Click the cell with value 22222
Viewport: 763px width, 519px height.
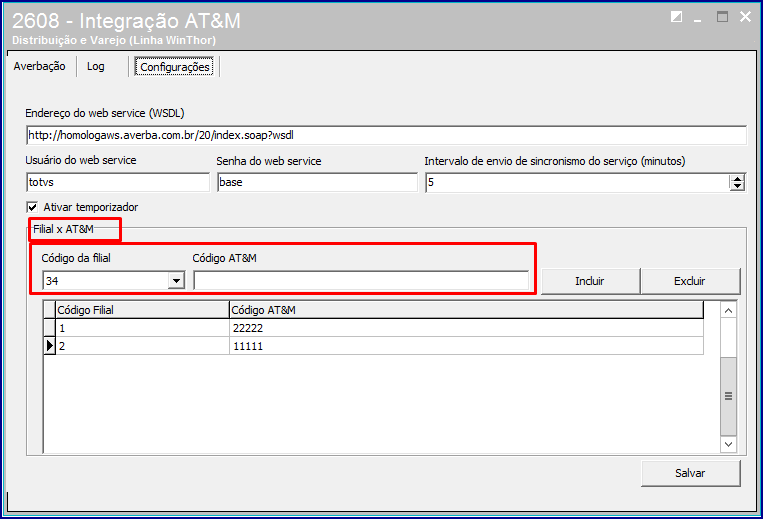tap(466, 328)
